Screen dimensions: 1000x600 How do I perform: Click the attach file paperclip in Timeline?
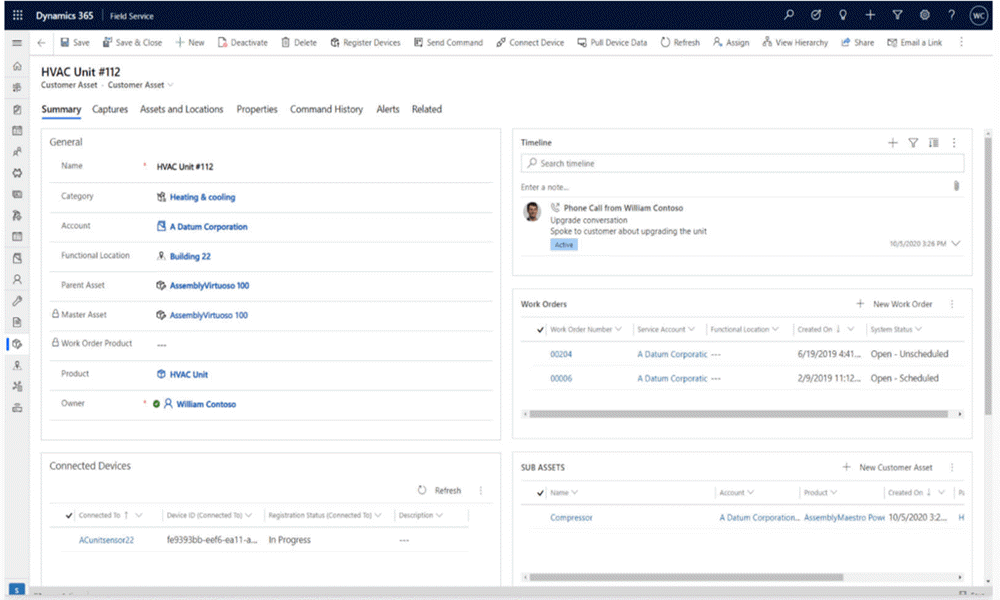pos(957,185)
